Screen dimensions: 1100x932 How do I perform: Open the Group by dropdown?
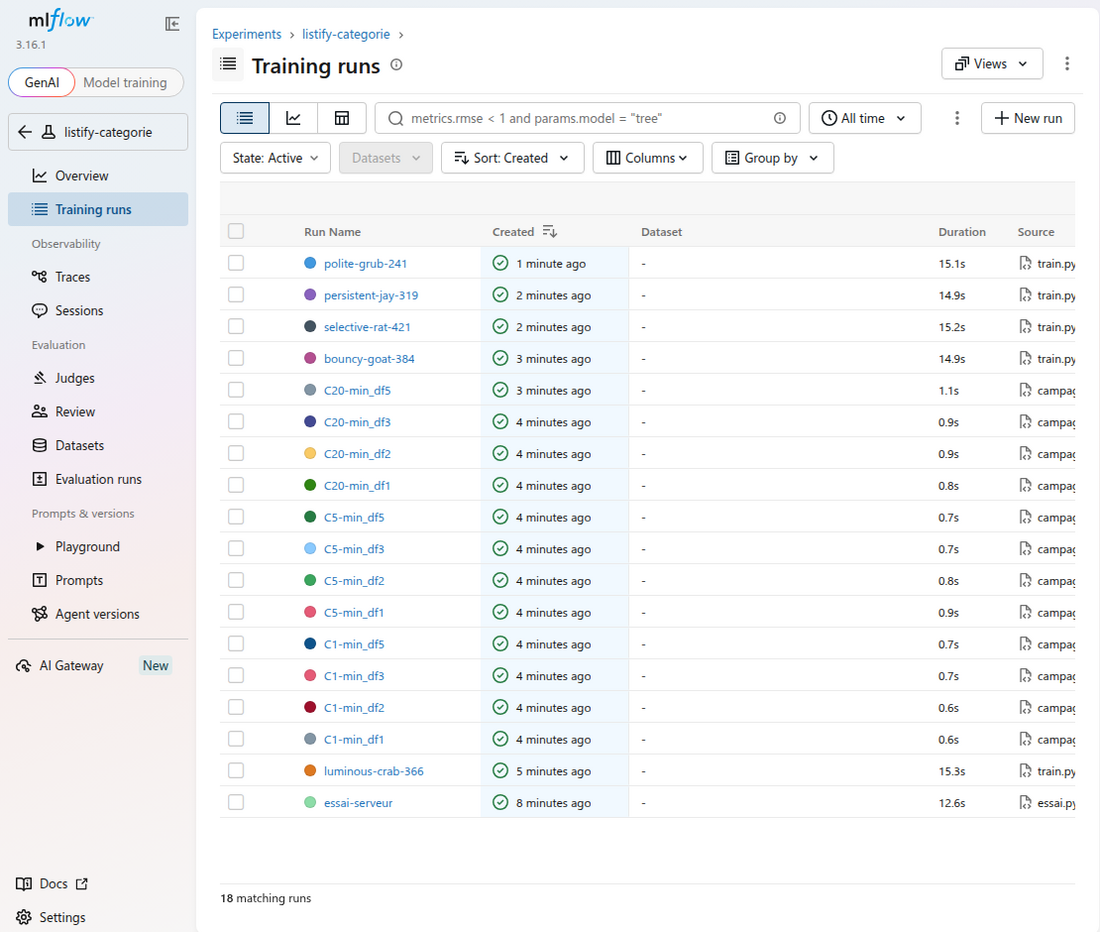click(772, 158)
